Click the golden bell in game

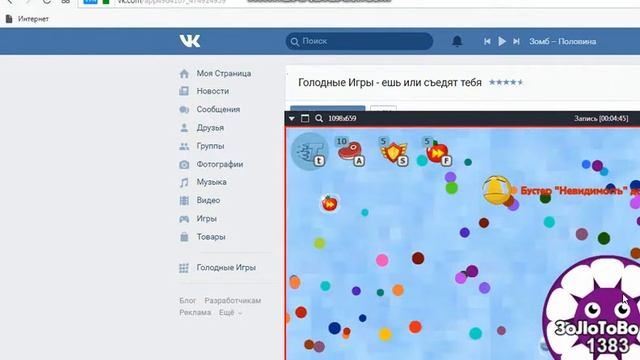496,190
